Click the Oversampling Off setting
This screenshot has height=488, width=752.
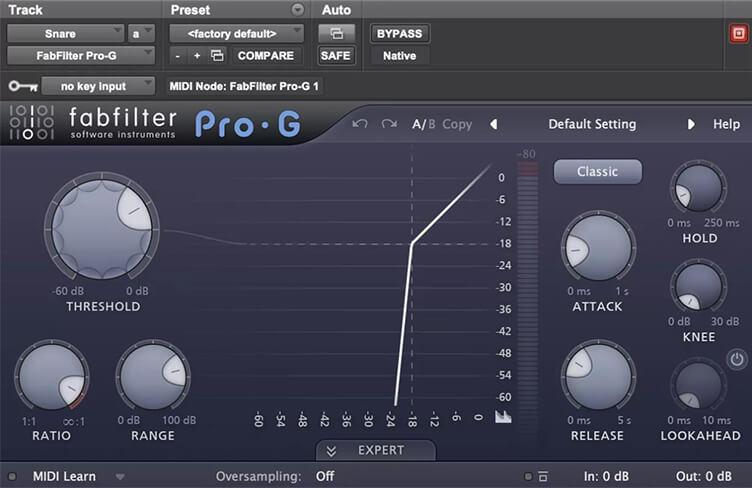tap(325, 476)
